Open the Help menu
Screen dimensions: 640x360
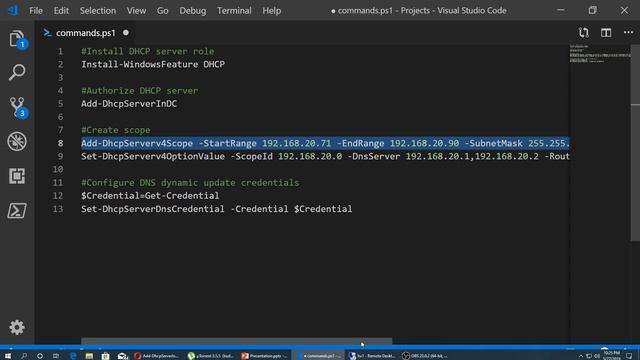coord(271,11)
